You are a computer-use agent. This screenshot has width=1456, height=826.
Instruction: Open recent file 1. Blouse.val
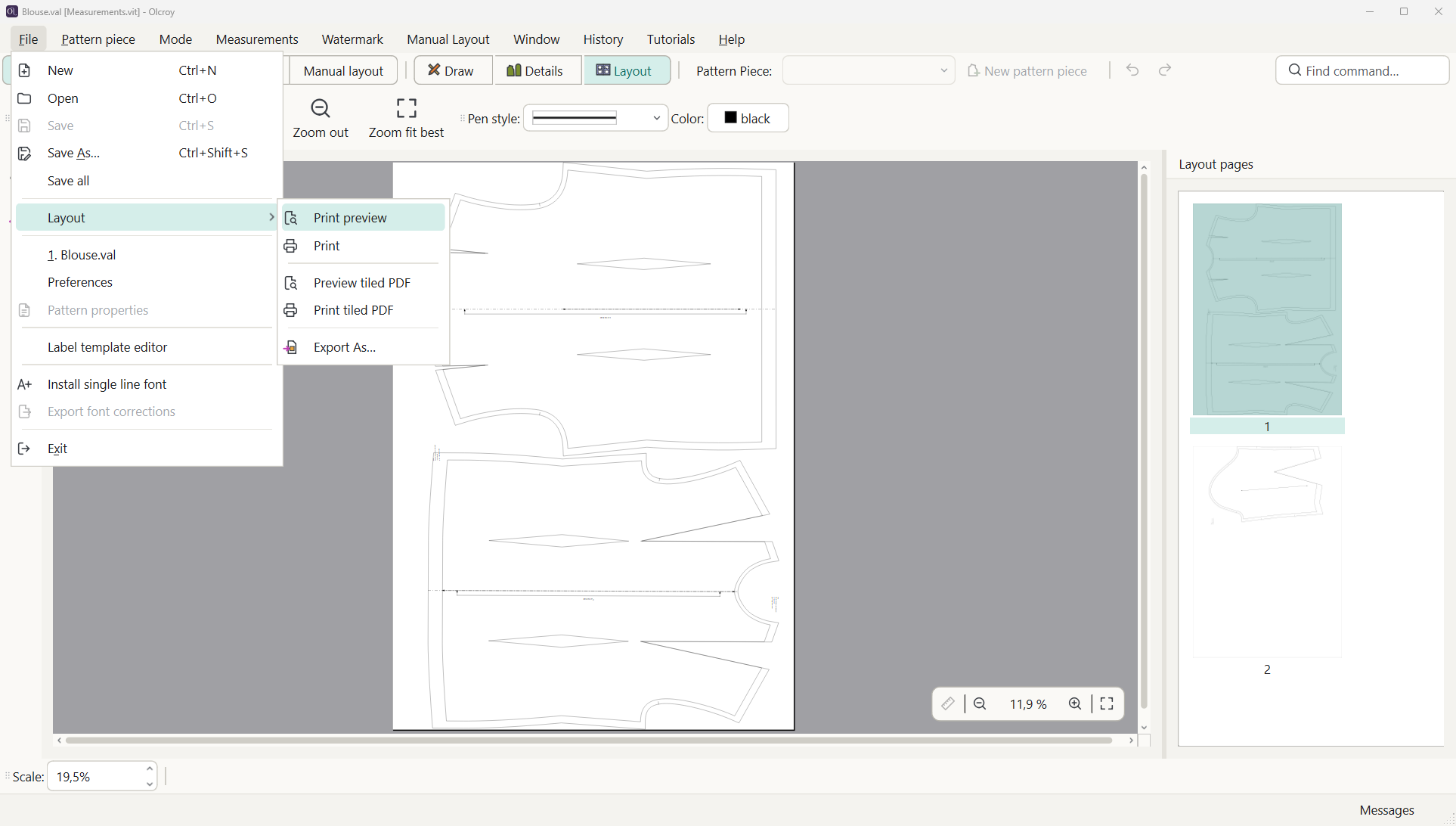coord(147,255)
